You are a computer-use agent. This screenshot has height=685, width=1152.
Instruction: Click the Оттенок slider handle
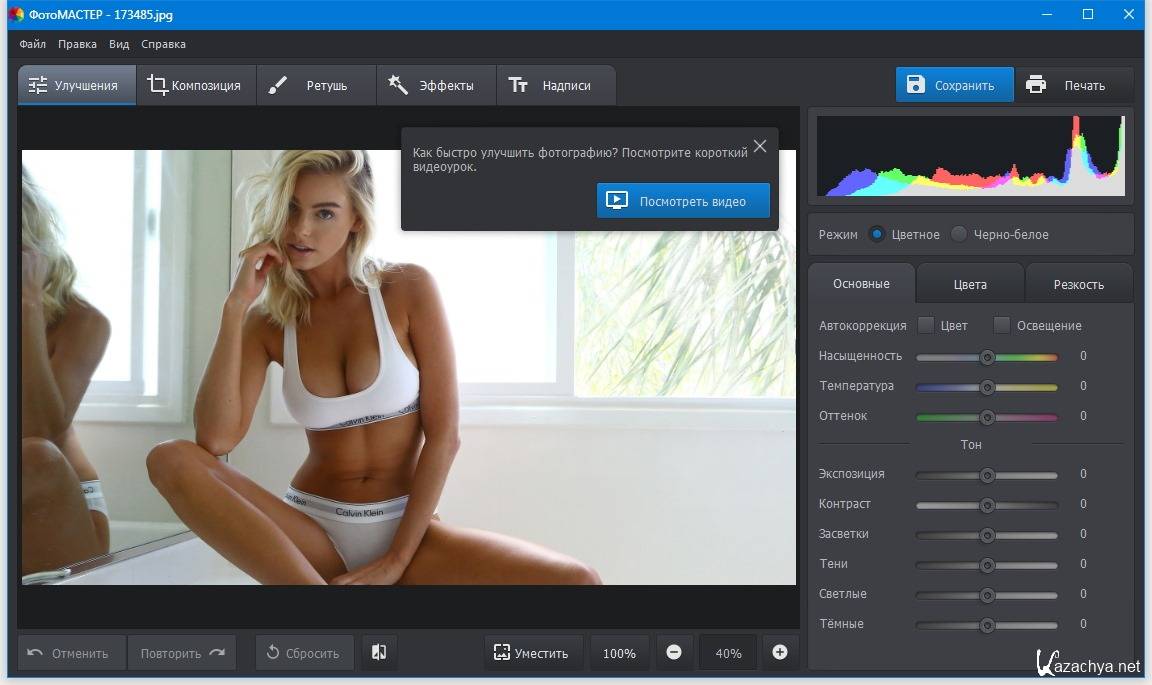point(987,417)
